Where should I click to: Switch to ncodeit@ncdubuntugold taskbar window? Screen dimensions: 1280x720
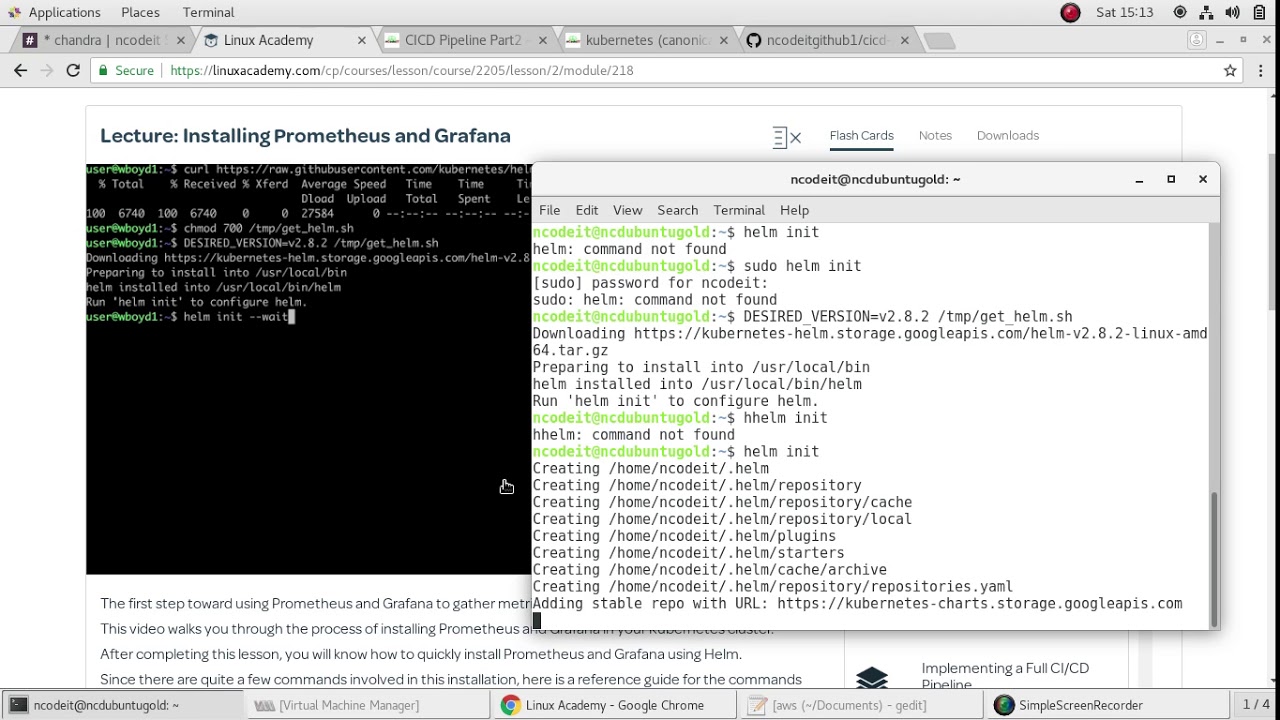(122, 705)
